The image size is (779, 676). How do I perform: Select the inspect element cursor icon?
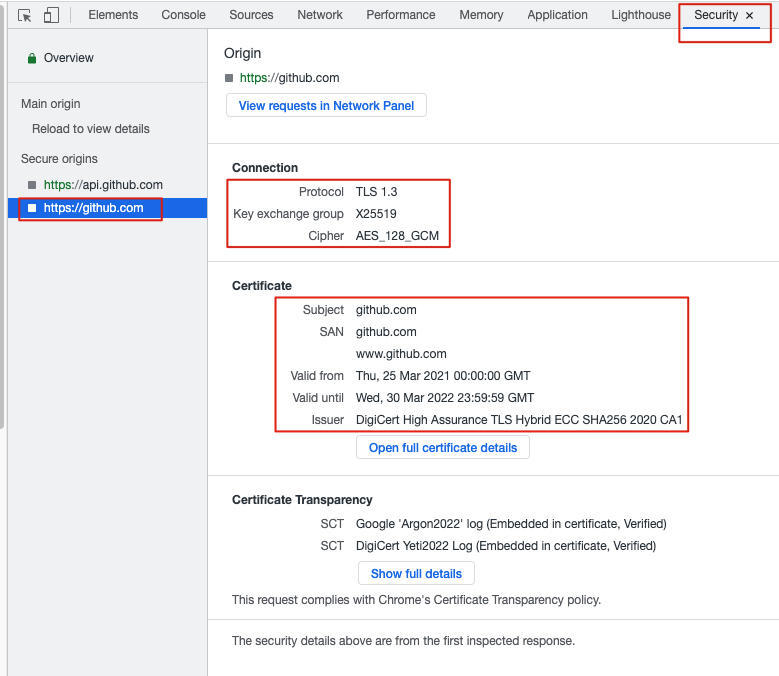(25, 15)
